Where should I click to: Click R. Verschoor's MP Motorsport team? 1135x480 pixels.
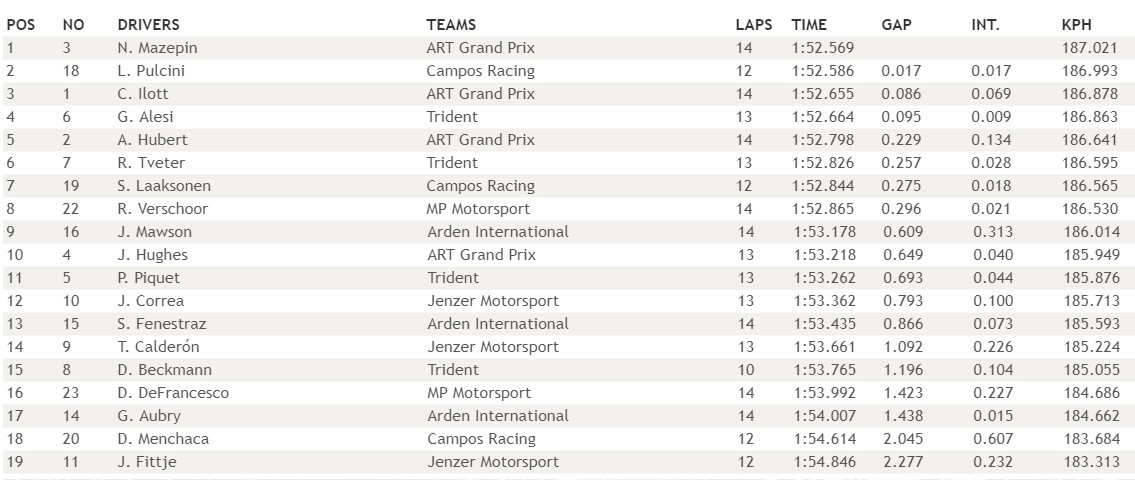tap(478, 209)
